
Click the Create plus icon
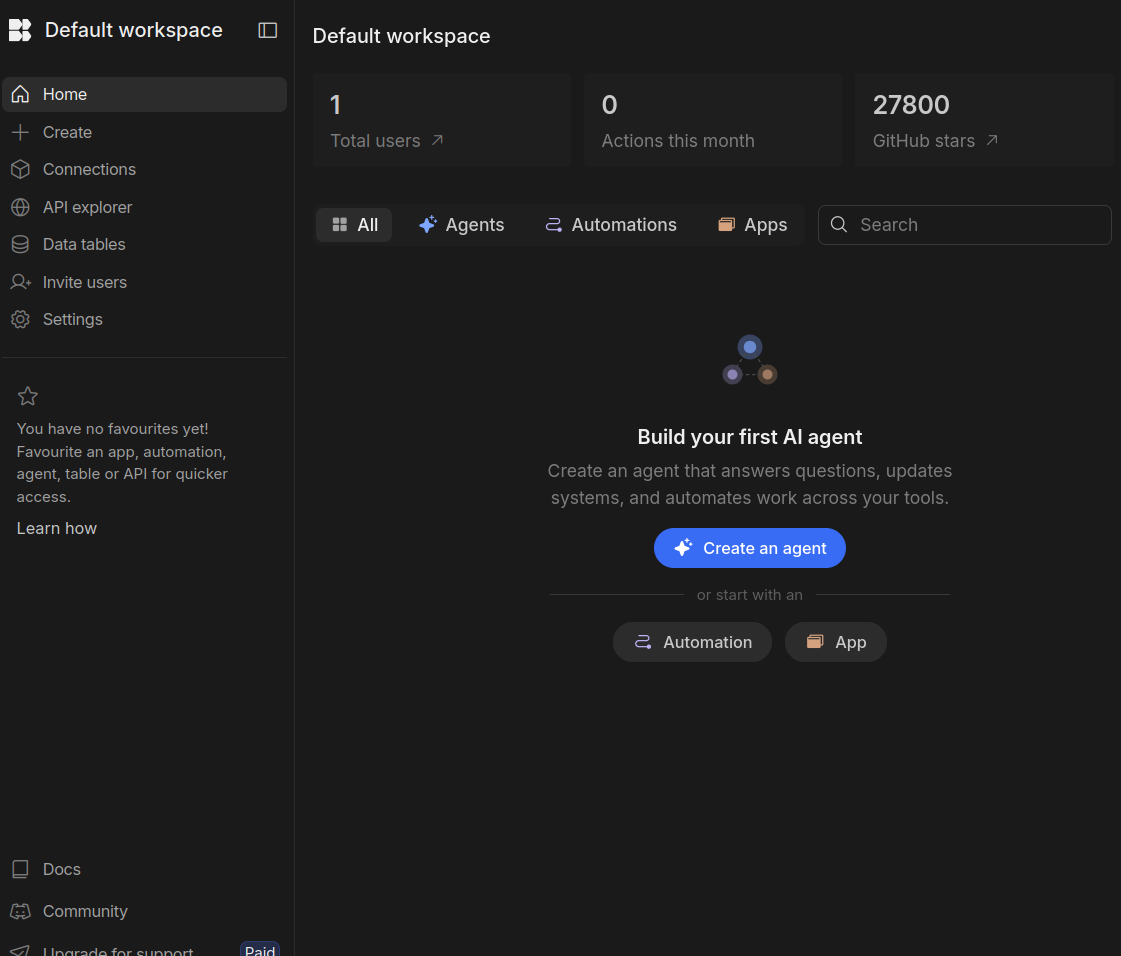[20, 132]
